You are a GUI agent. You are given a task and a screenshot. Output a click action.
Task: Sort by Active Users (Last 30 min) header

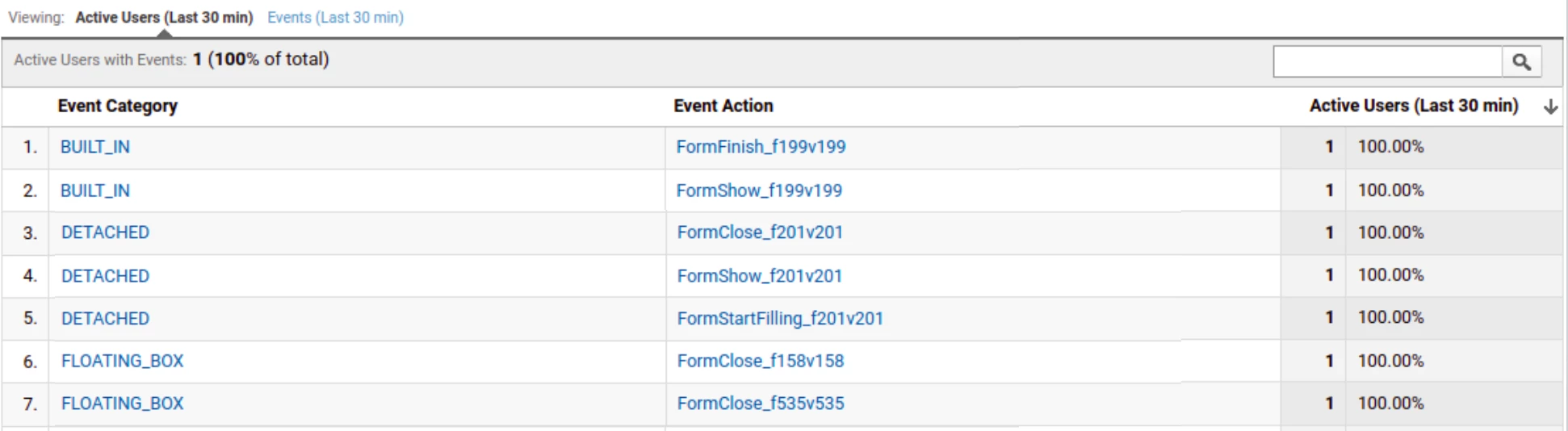(x=1413, y=106)
